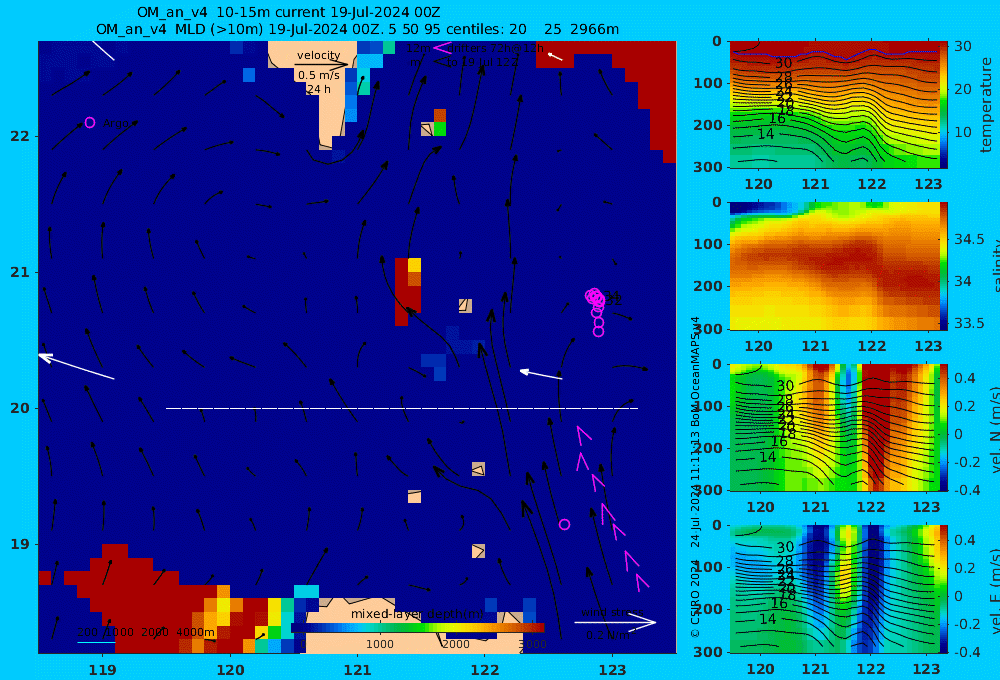Click the salinity section colorbar
1000x680 pixels.
[x=944, y=266]
